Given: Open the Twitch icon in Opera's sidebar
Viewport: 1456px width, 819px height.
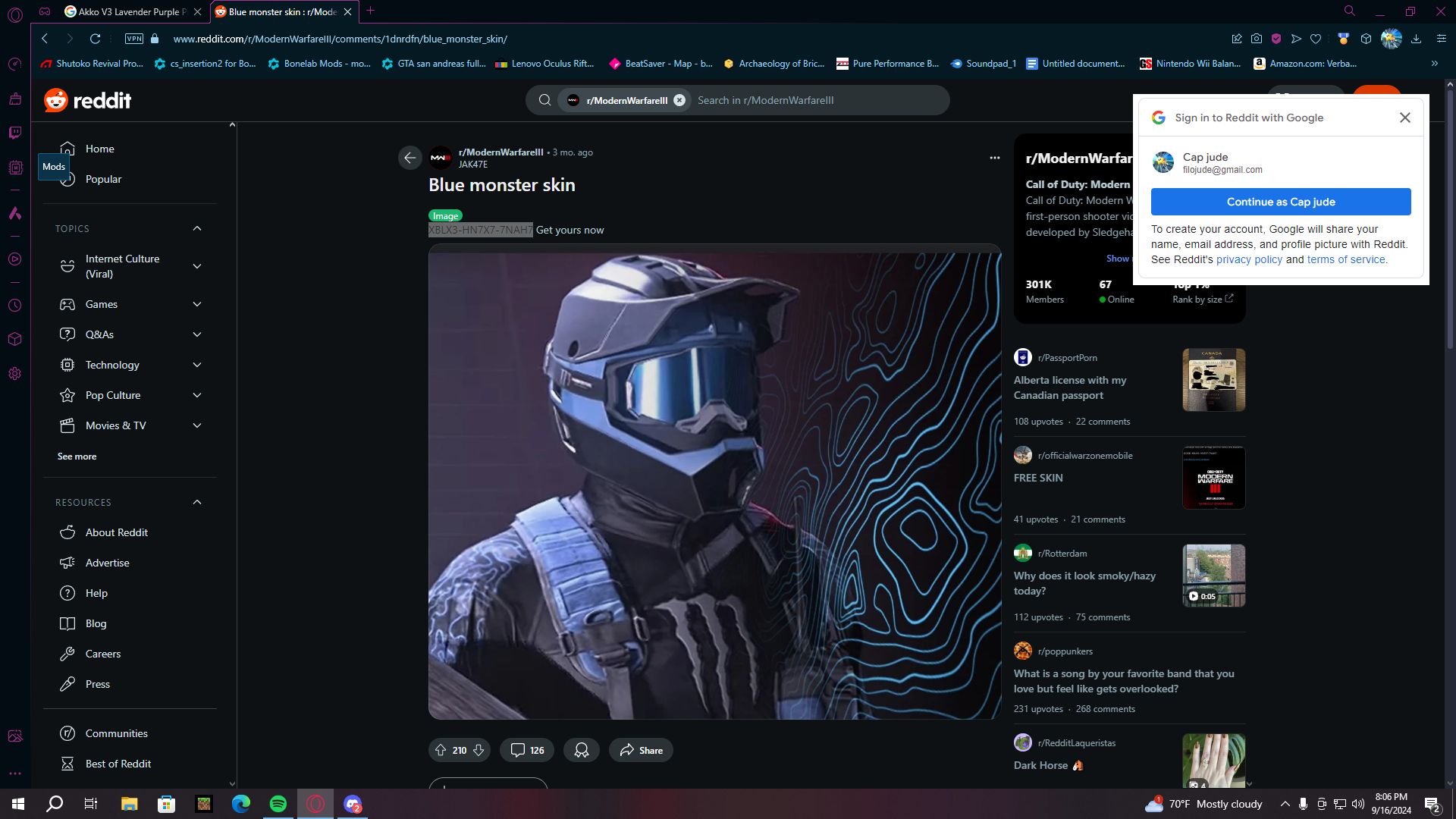Looking at the screenshot, I should point(14,133).
